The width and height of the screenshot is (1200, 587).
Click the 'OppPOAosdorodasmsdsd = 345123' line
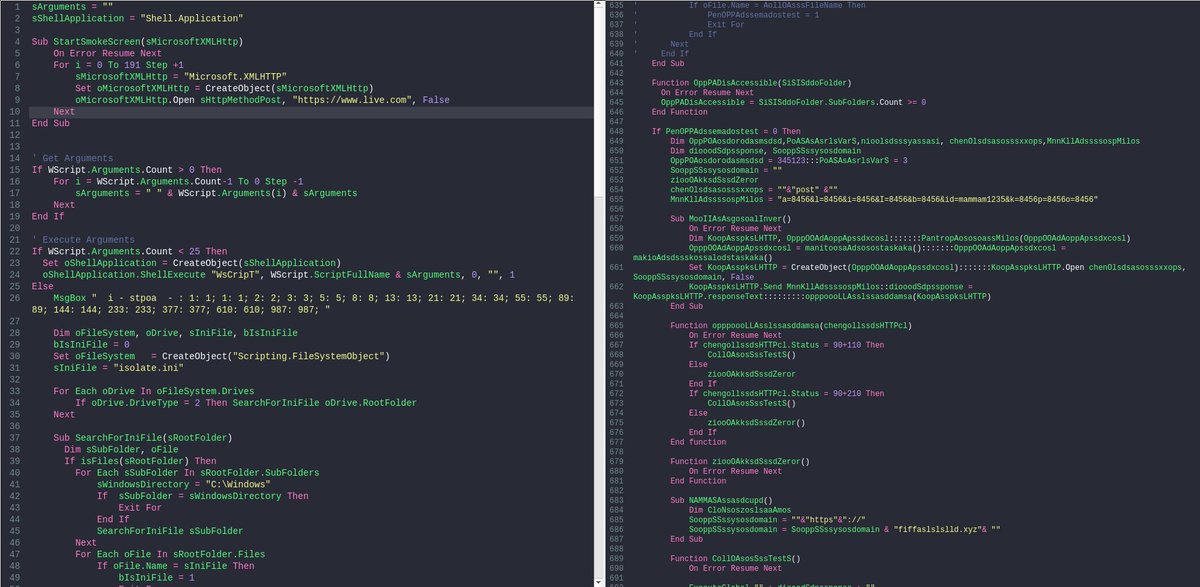(789, 160)
